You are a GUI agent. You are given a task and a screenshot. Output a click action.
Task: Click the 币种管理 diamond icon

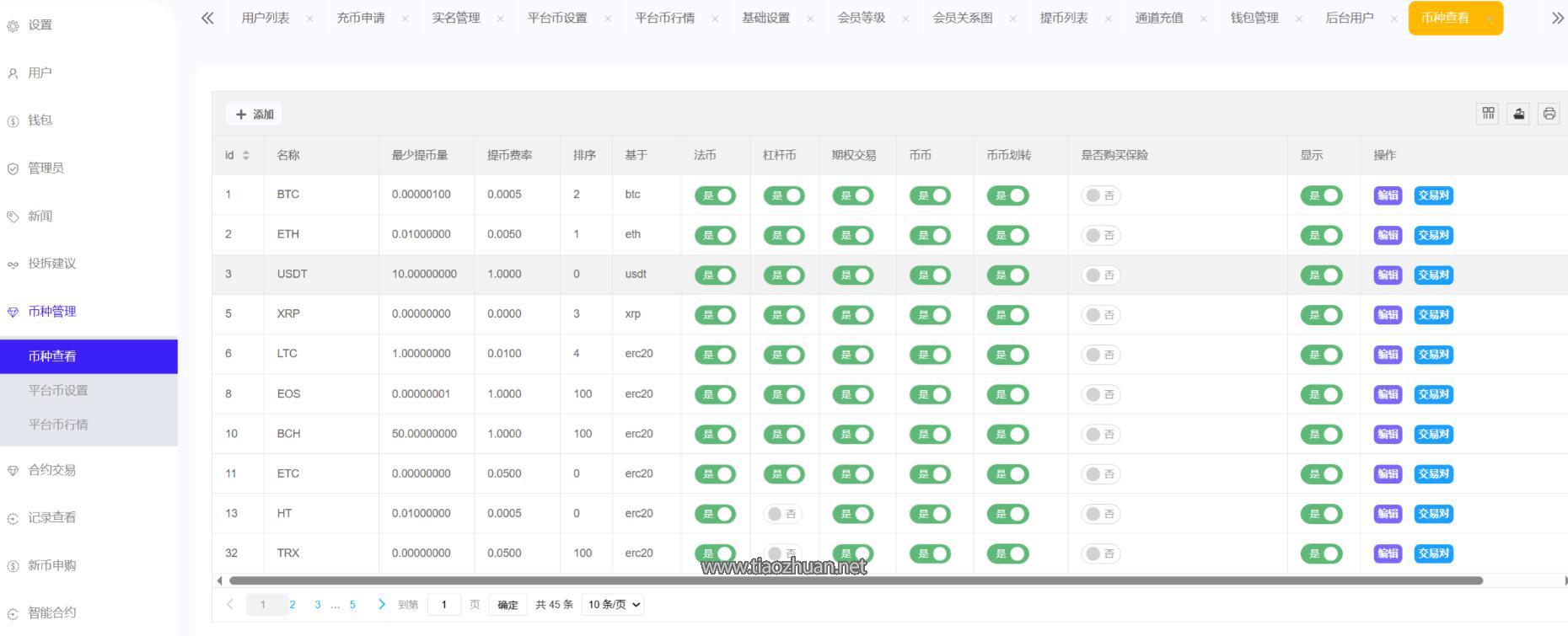[x=13, y=312]
